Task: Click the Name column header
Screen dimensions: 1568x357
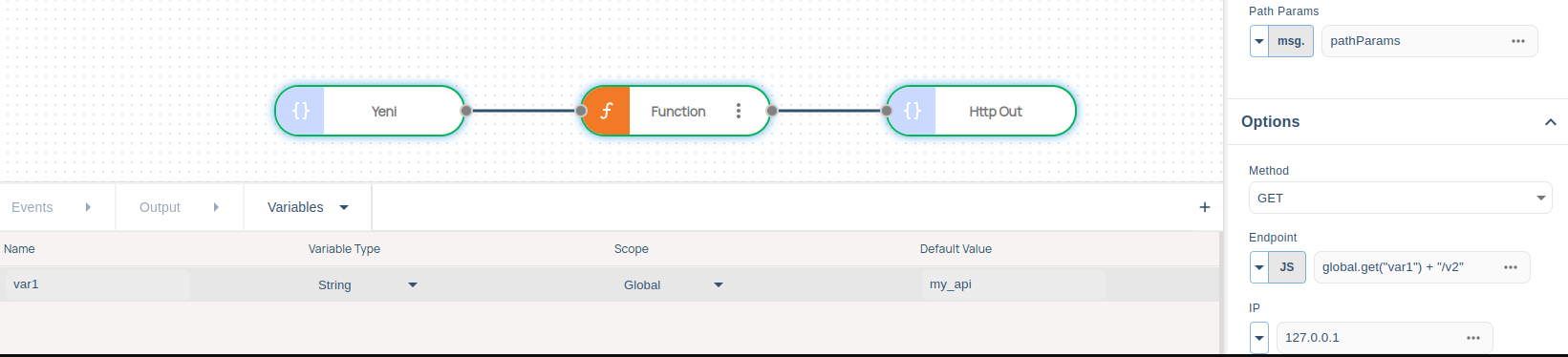Action: pos(19,249)
